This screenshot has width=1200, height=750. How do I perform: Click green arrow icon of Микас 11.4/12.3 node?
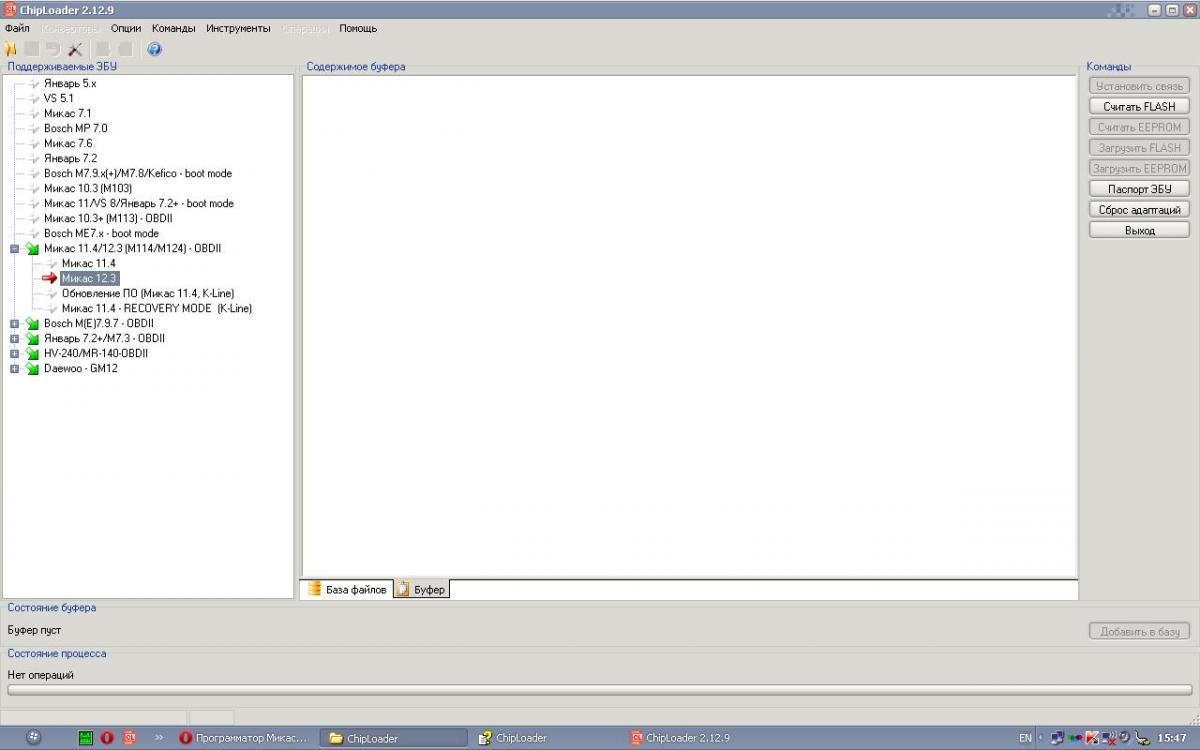(x=32, y=248)
